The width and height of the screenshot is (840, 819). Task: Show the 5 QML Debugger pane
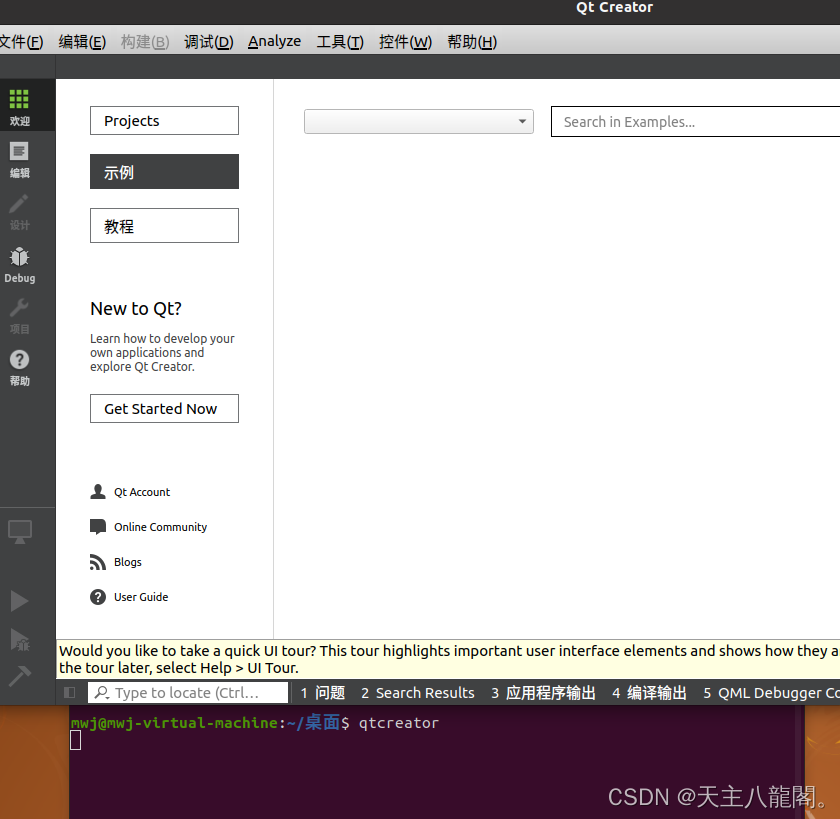tap(770, 693)
